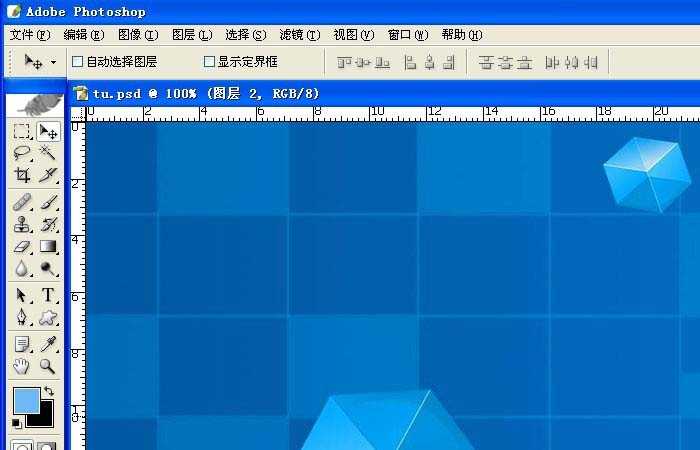
Task: Select the Notes tool
Action: [21, 344]
